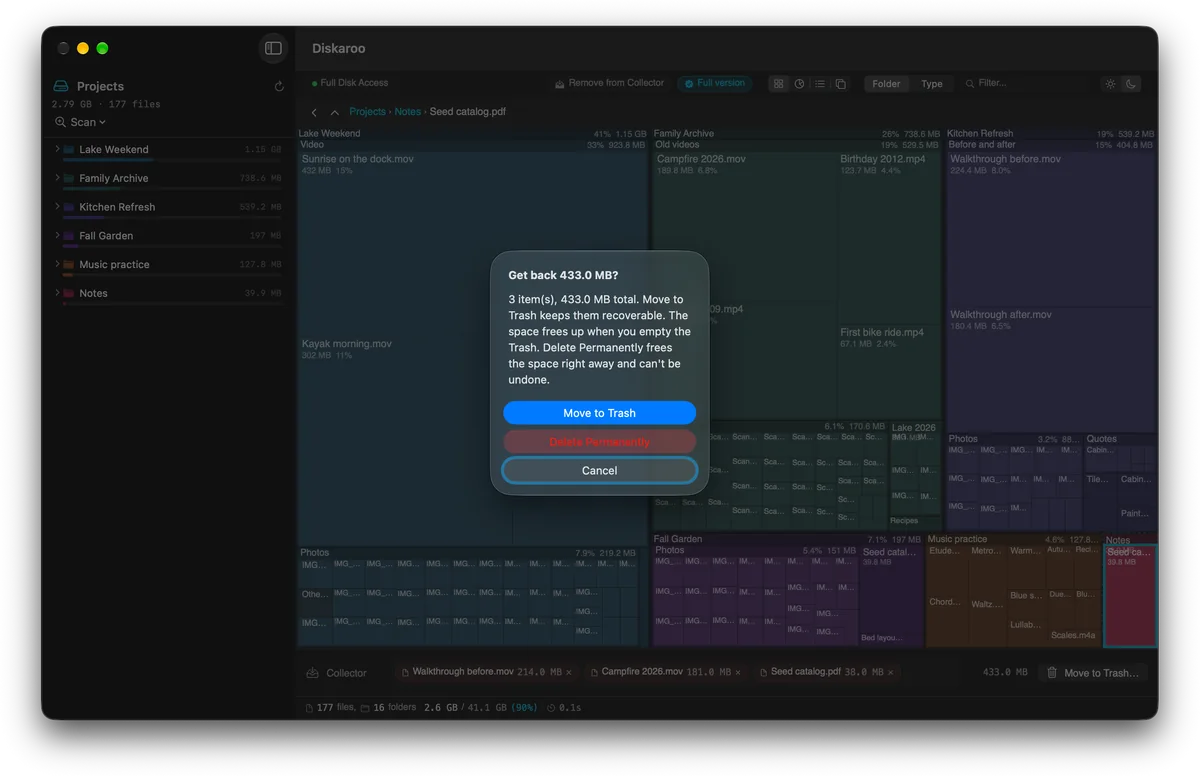Switch to list view icon

click(820, 84)
